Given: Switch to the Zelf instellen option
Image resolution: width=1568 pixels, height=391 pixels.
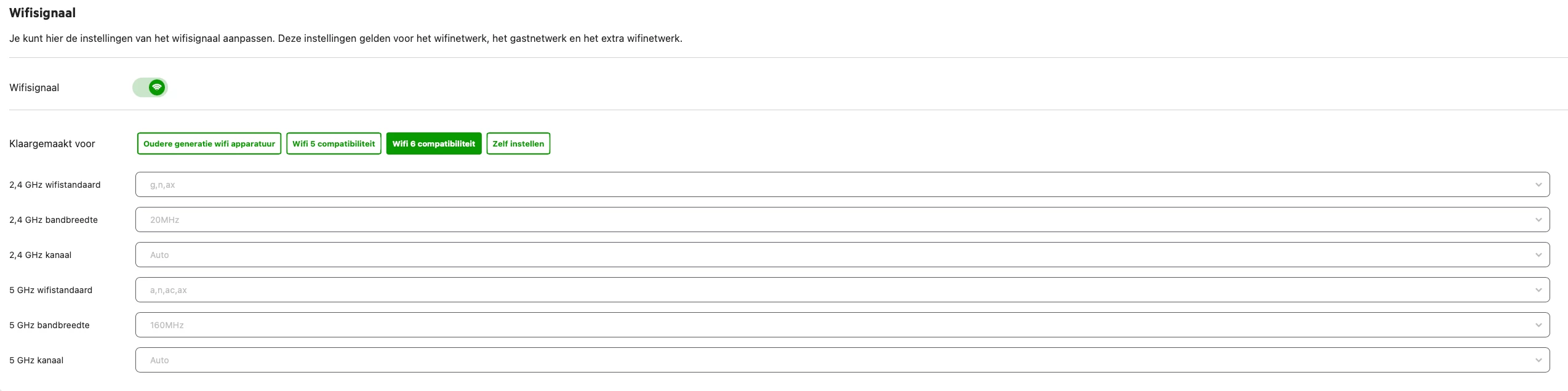Looking at the screenshot, I should (518, 143).
